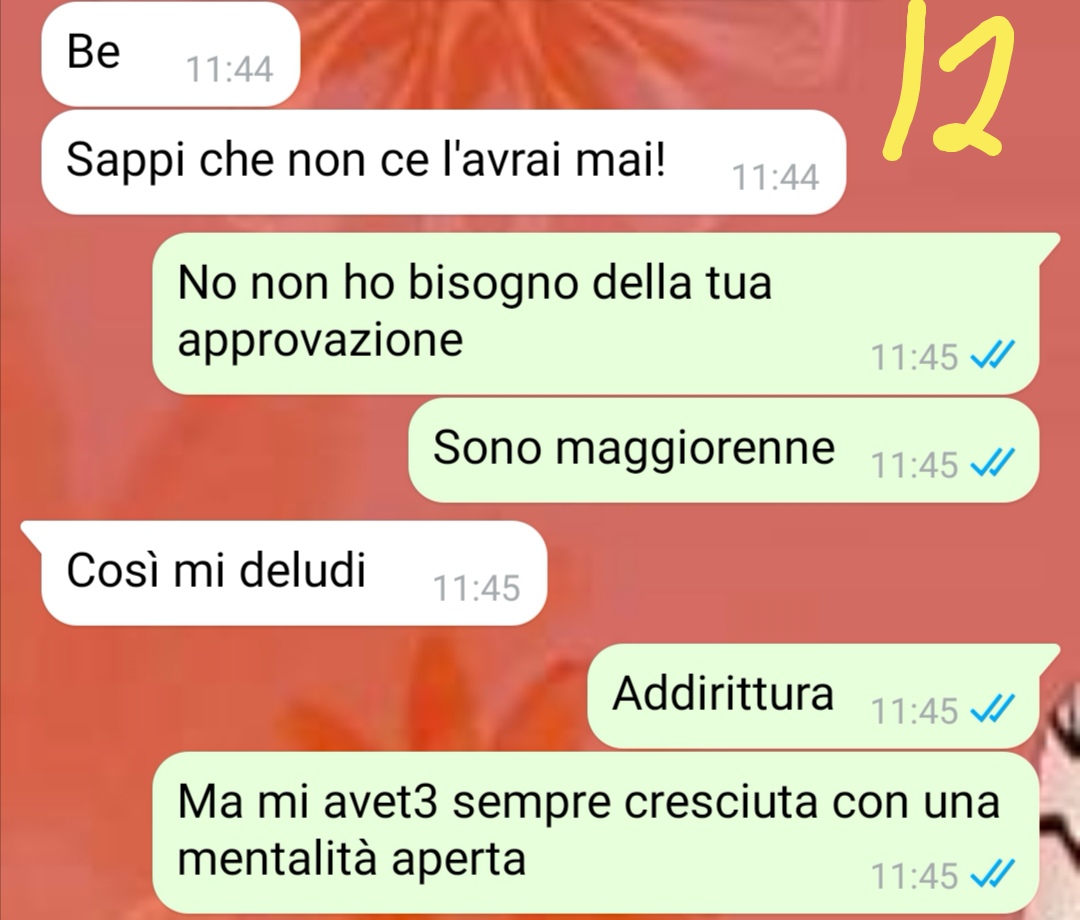
Task: Tap the 11:44 timestamp on 'Be' message
Action: (x=229, y=70)
